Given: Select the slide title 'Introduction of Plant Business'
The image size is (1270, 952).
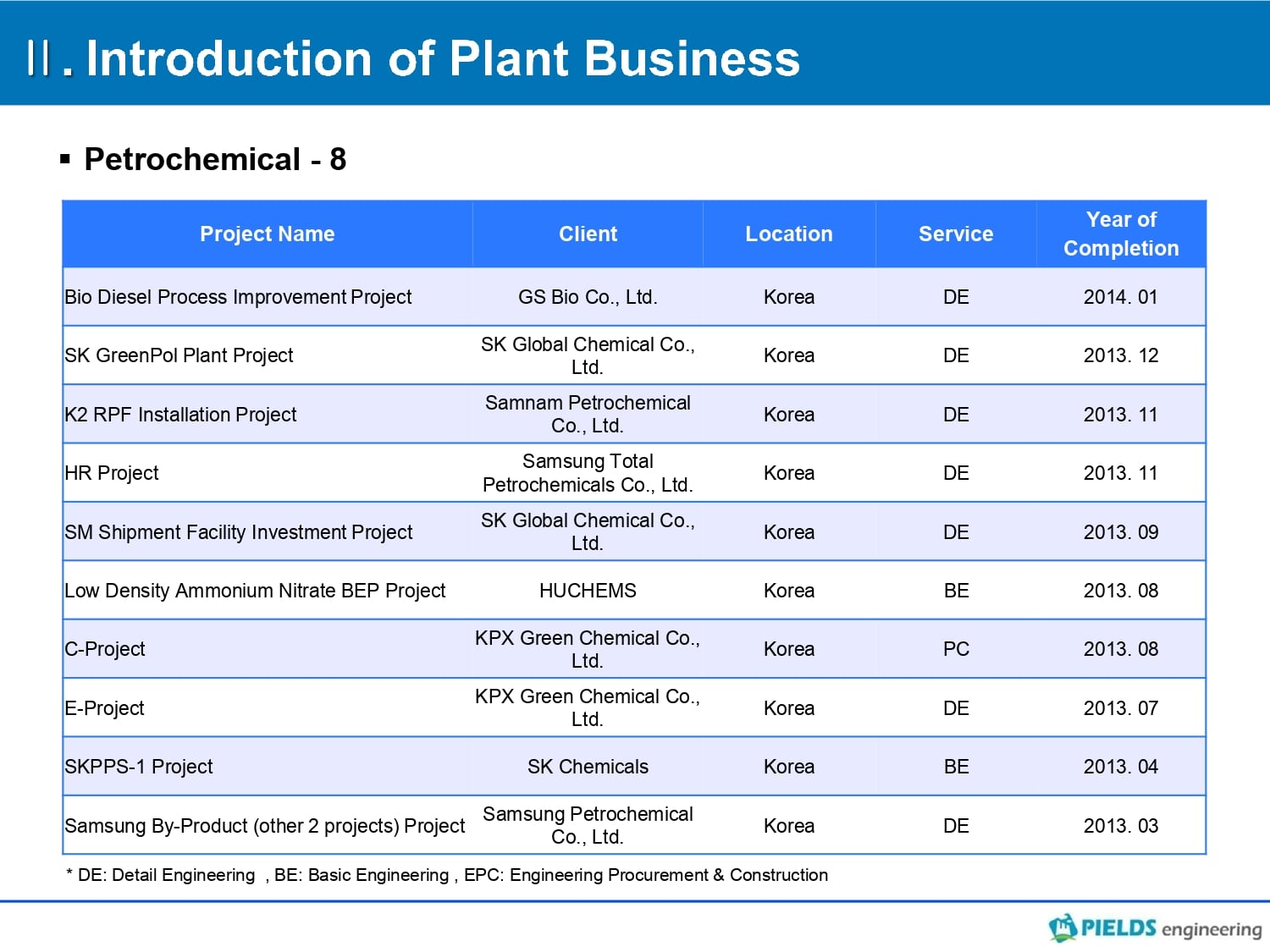Looking at the screenshot, I should [443, 58].
